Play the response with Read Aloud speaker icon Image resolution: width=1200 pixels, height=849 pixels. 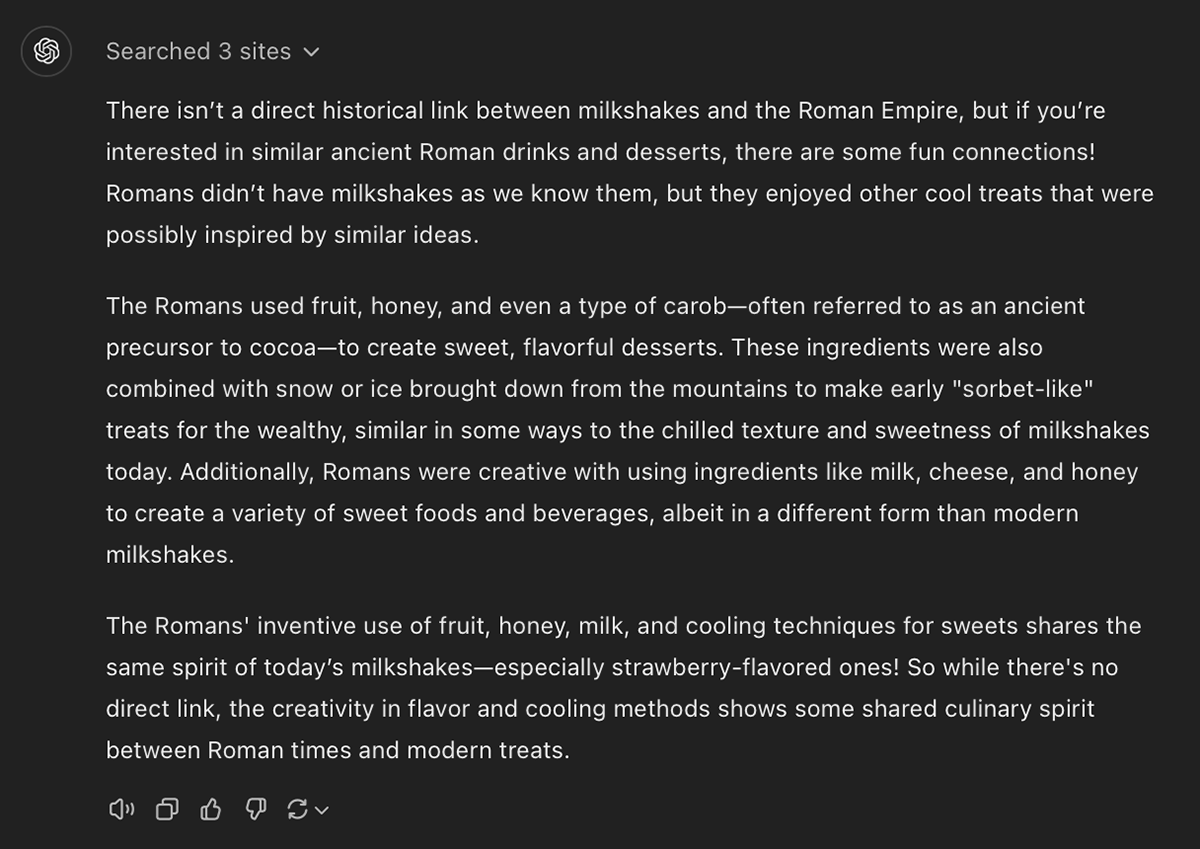(121, 809)
